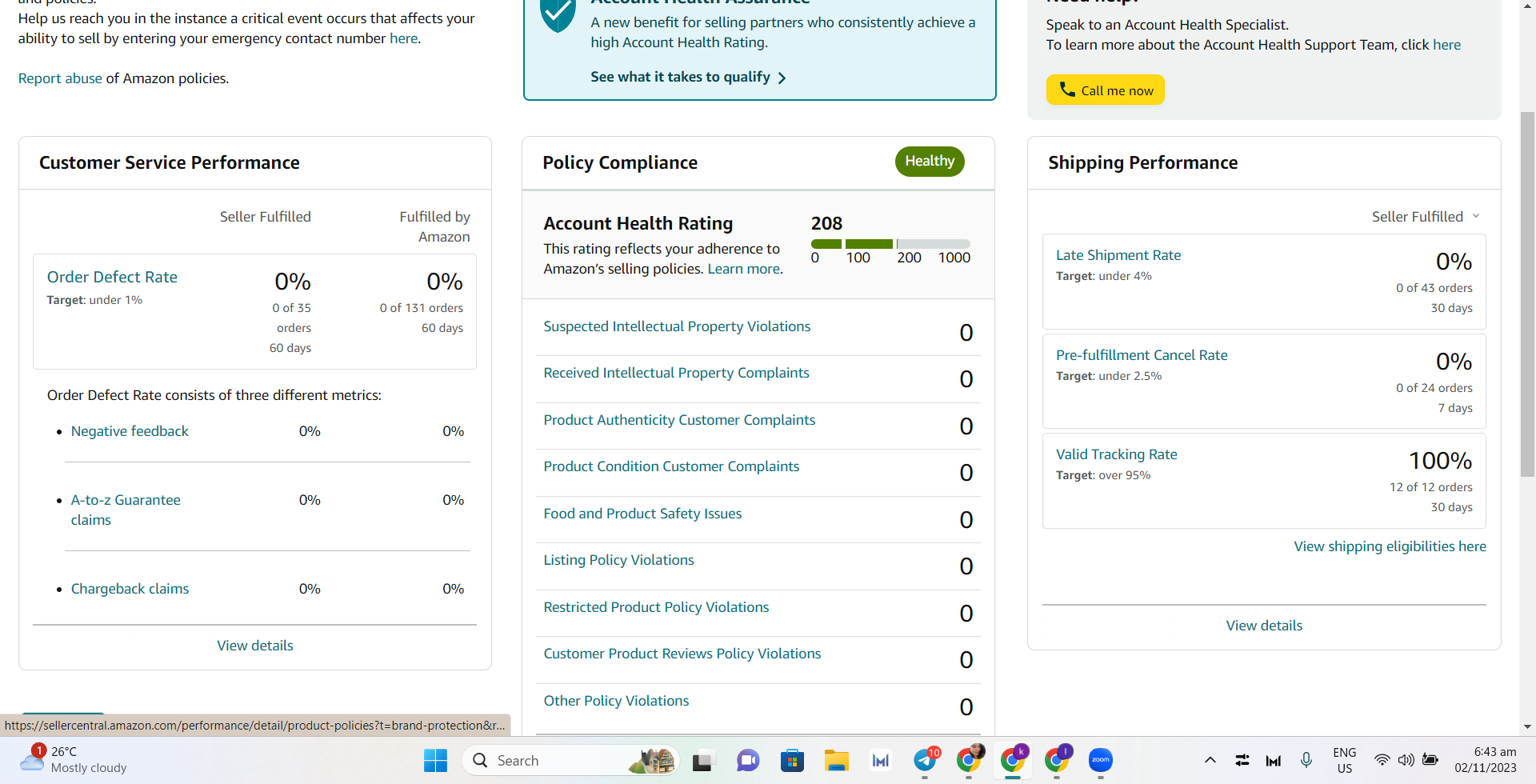The height and width of the screenshot is (784, 1536).
Task: Open the volume control in system tray
Action: point(1406,760)
